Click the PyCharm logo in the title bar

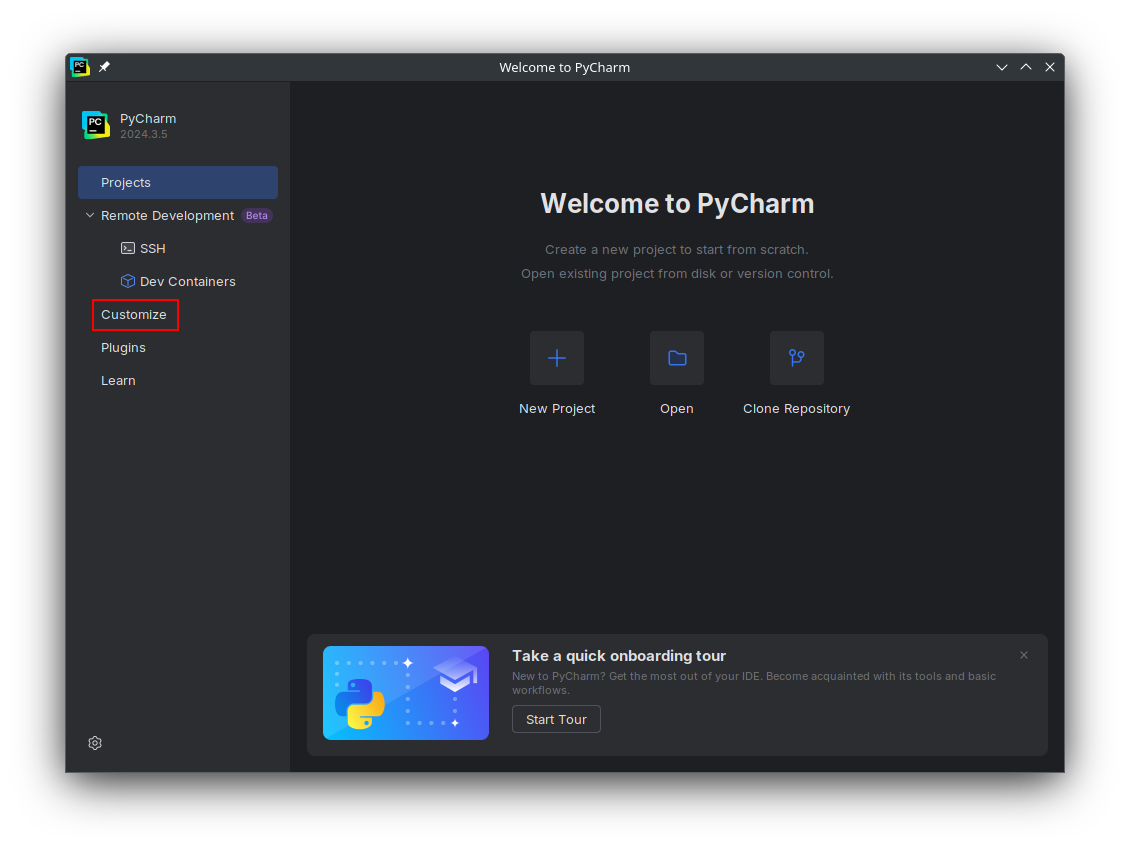coord(80,67)
